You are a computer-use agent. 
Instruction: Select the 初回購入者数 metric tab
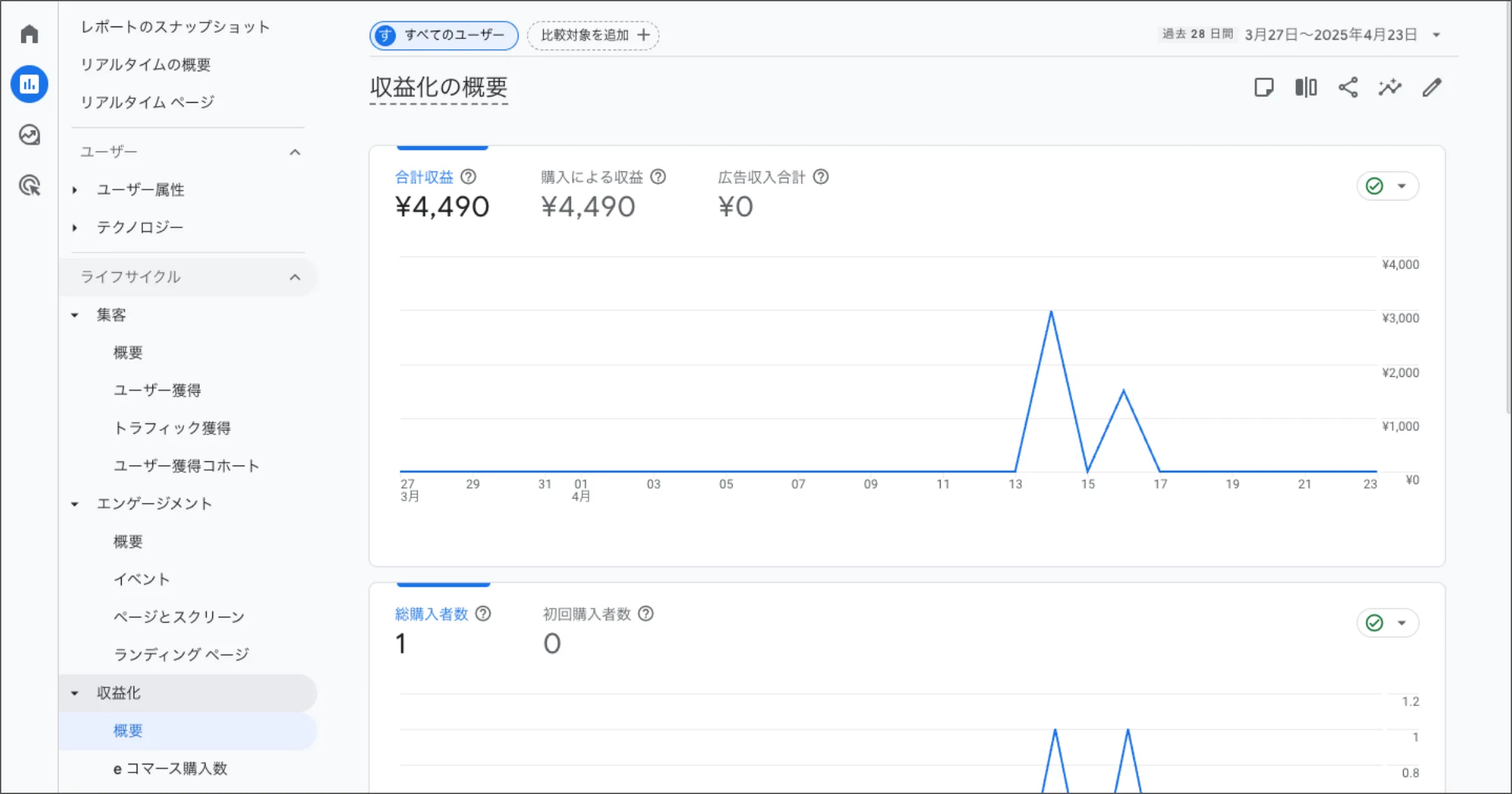pos(598,631)
